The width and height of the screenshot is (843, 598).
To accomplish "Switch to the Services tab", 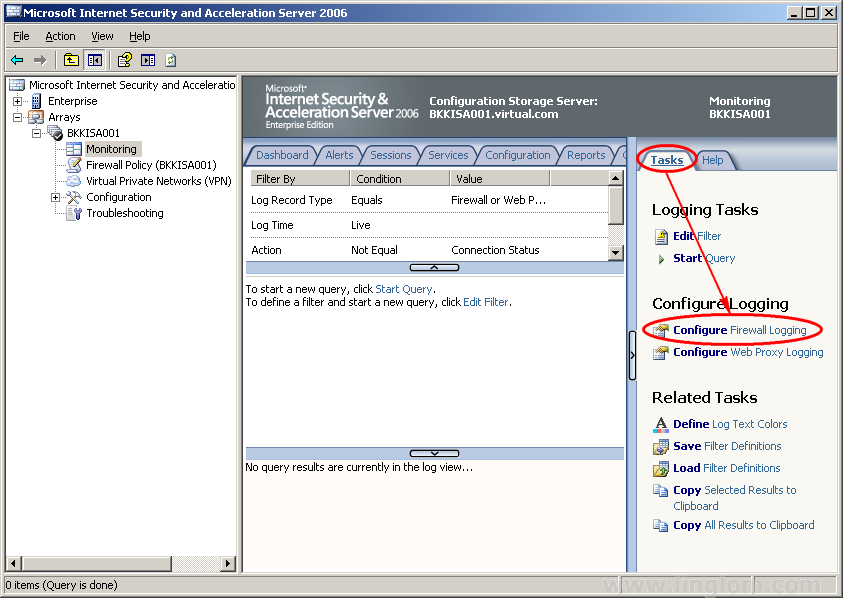I will pyautogui.click(x=448, y=155).
